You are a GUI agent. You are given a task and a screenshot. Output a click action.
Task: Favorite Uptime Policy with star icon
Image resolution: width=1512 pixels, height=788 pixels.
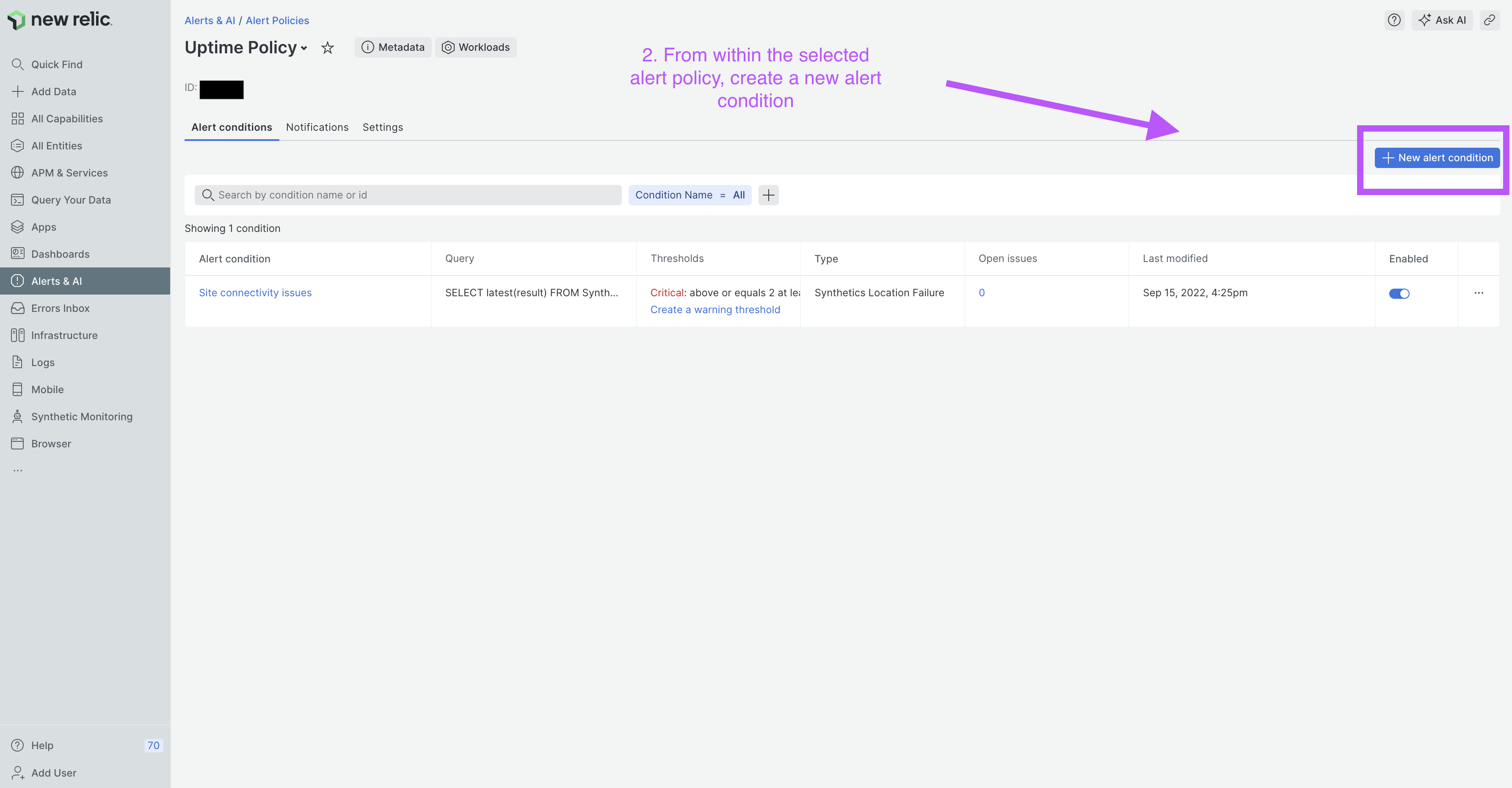coord(328,47)
